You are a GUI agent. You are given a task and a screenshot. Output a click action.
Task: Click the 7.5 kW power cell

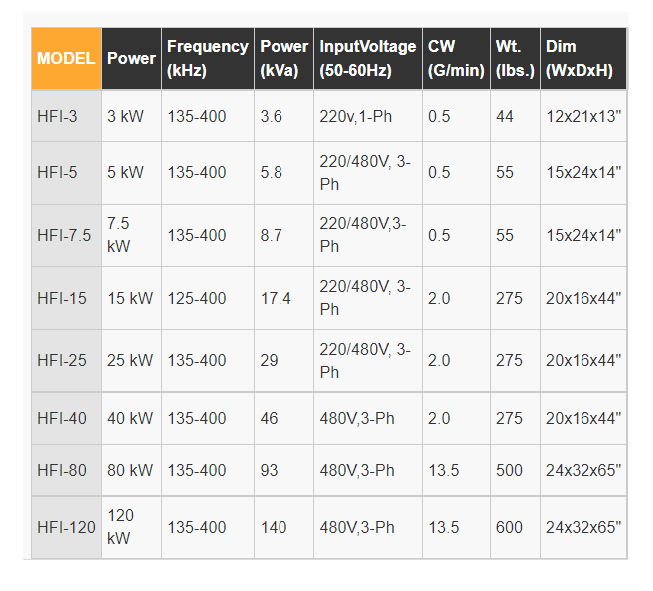131,235
